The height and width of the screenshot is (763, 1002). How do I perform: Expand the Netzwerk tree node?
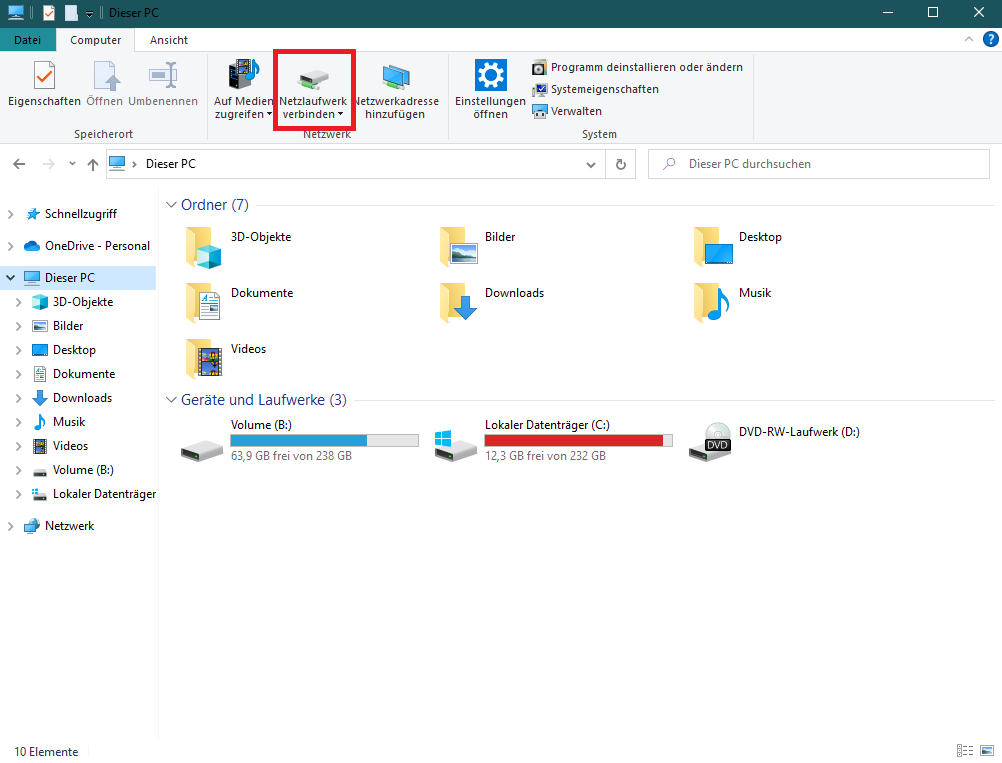point(11,526)
